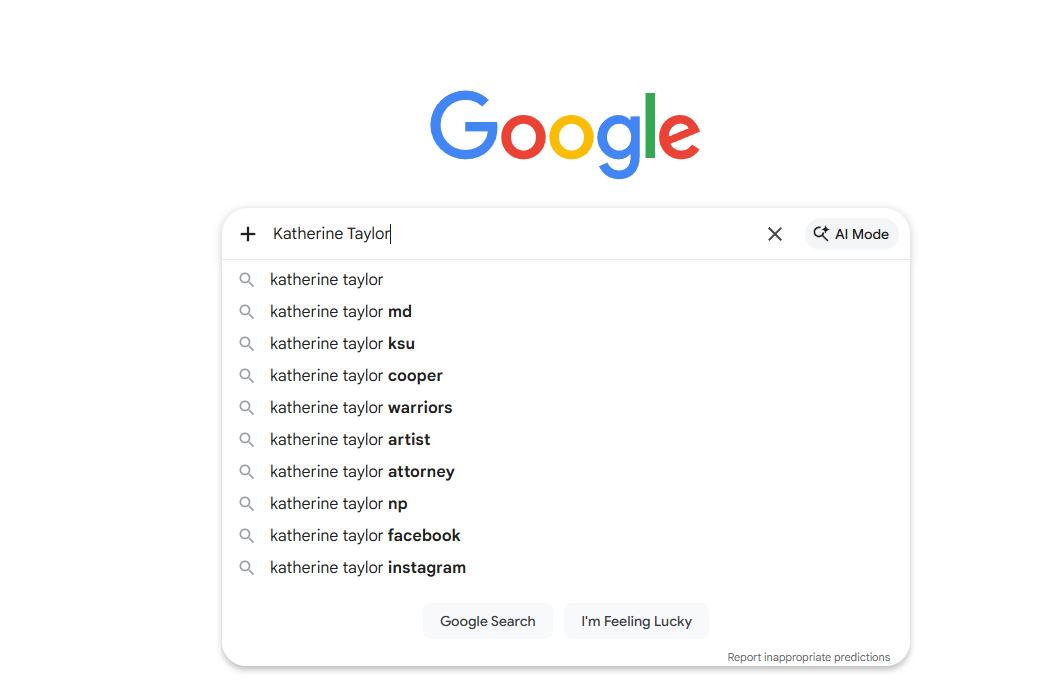Click magnifier icon beside "katherine taylor artist"
This screenshot has width=1064, height=695.
point(246,440)
